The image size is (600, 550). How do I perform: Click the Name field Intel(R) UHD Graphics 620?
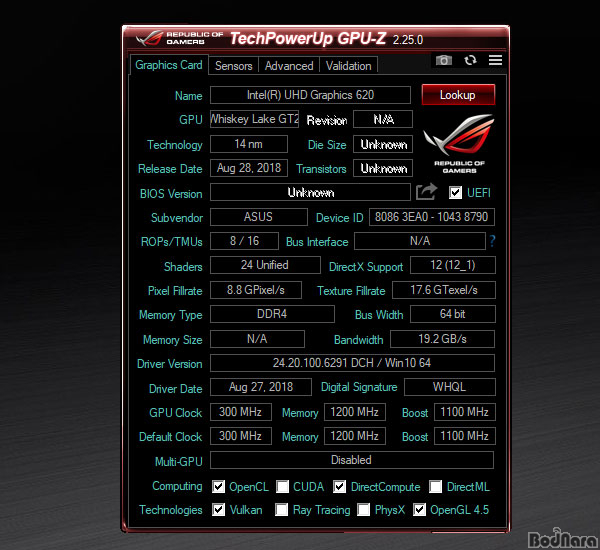click(310, 95)
